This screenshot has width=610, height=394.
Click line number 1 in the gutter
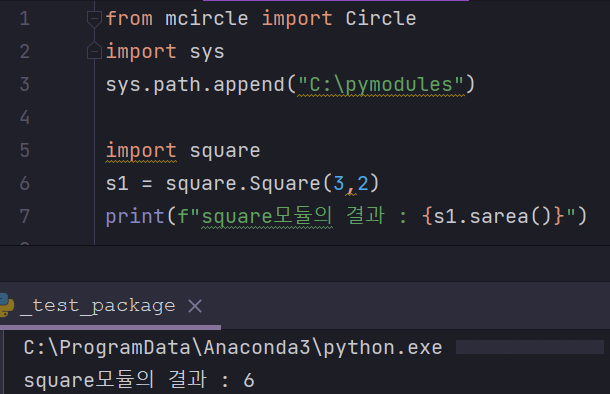tap(25, 19)
